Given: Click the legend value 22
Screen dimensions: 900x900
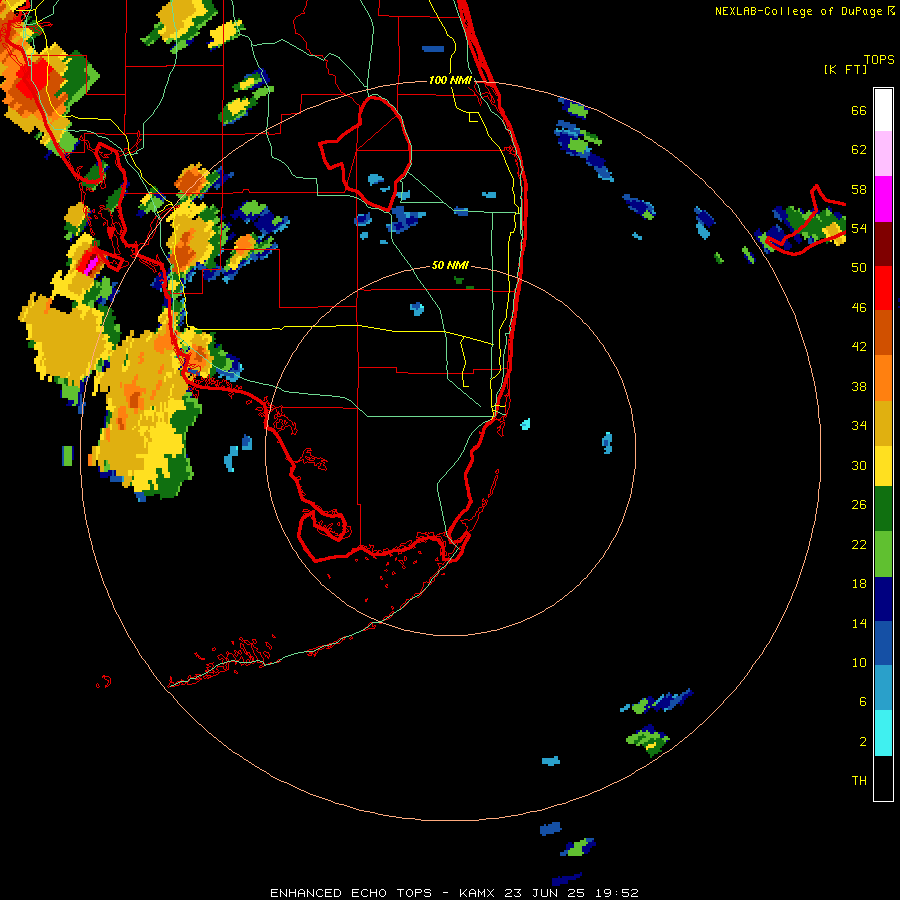Looking at the screenshot, I should pyautogui.click(x=859, y=544).
